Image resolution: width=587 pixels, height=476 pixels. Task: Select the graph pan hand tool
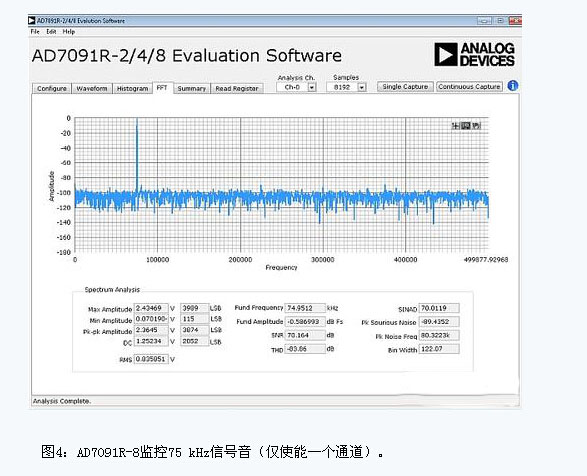click(x=475, y=126)
